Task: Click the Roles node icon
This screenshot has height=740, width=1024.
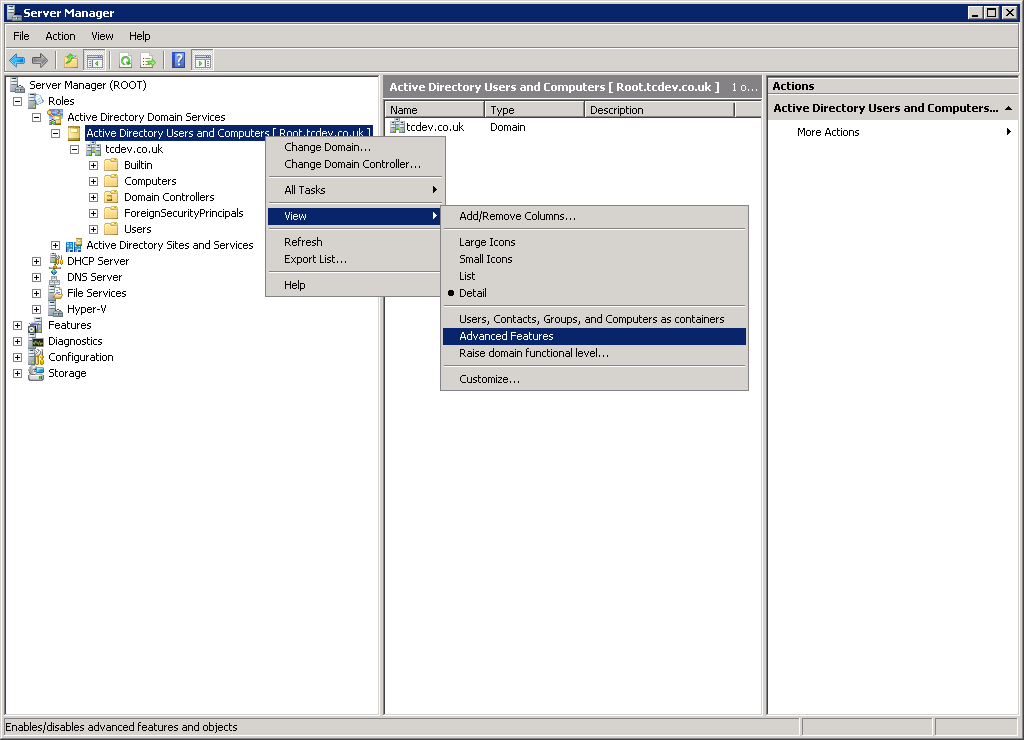Action: (x=36, y=101)
